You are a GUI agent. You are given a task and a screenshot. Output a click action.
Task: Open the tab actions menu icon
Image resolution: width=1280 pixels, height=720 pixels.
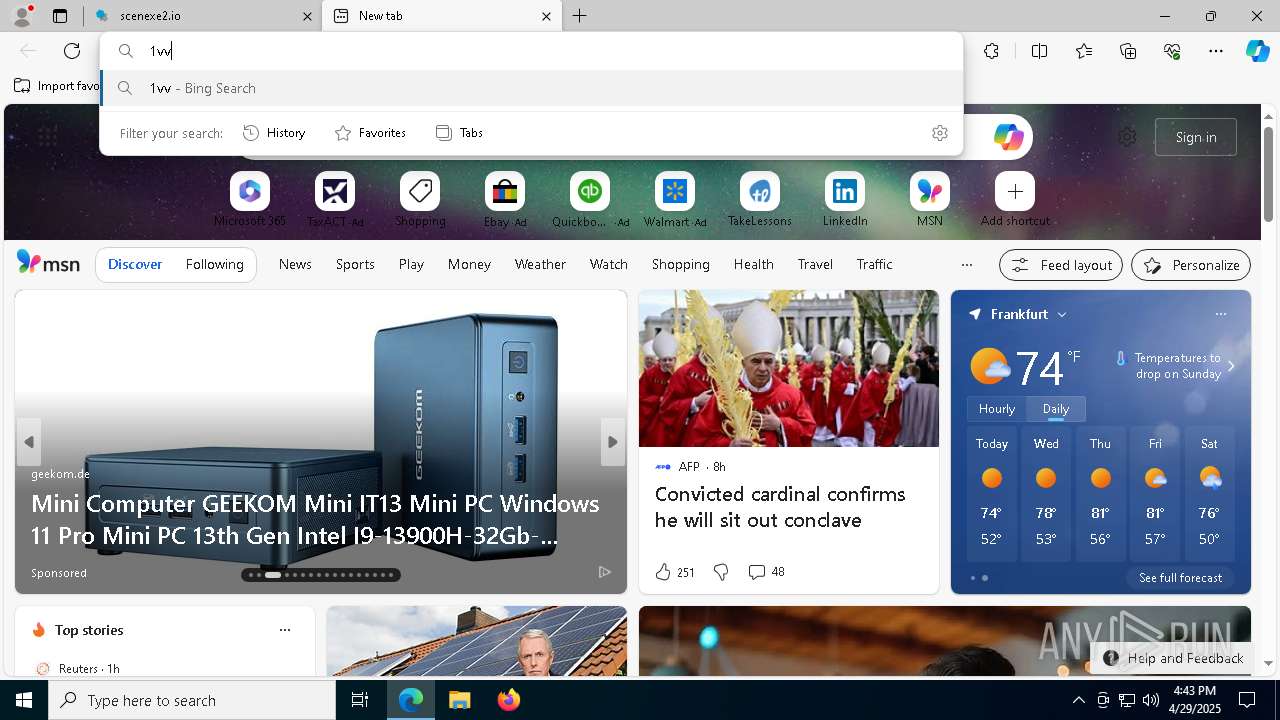60,16
